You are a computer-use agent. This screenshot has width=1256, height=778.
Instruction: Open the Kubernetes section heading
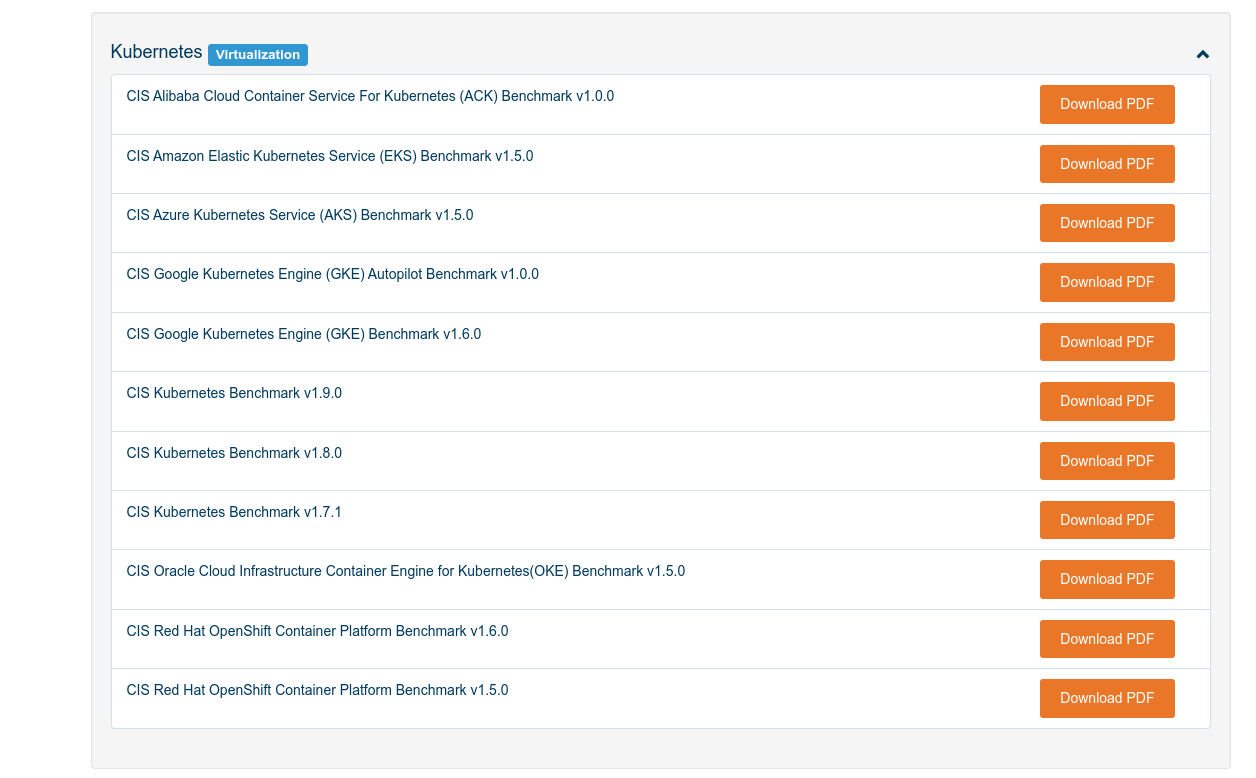pos(156,52)
